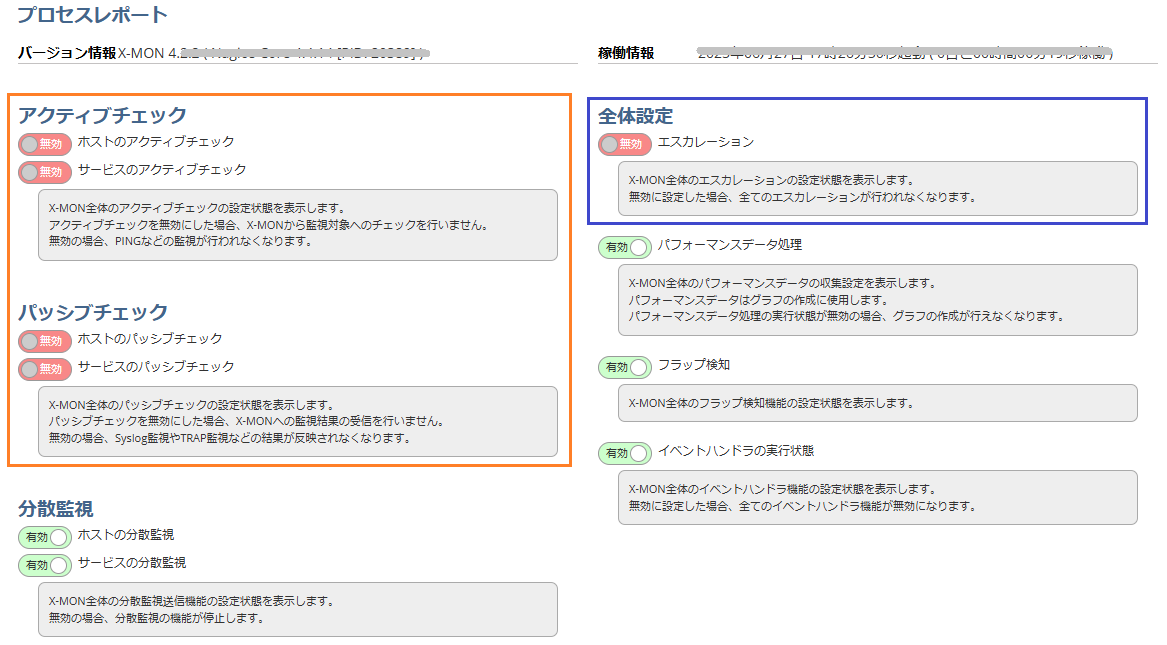This screenshot has height=645, width=1167.
Task: Click the フラップ検知 description box
Action: [x=877, y=403]
